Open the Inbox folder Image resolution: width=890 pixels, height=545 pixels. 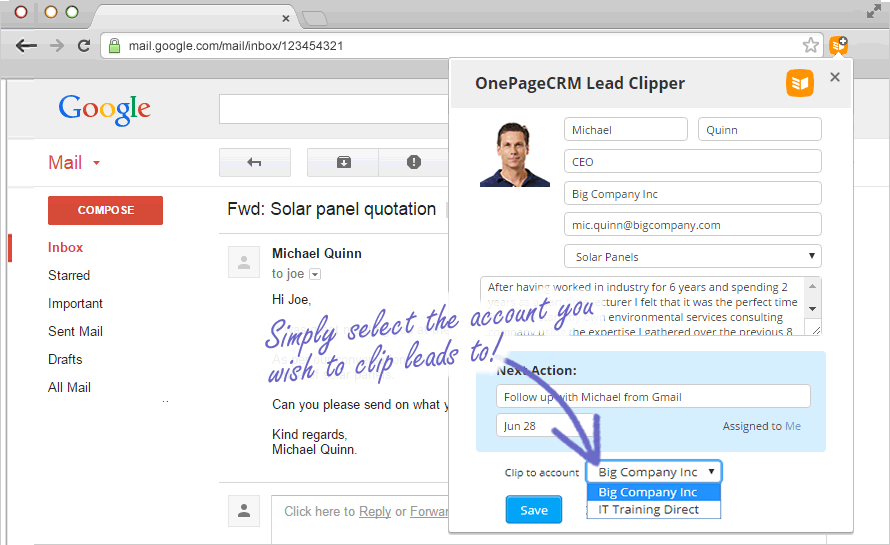click(x=65, y=248)
